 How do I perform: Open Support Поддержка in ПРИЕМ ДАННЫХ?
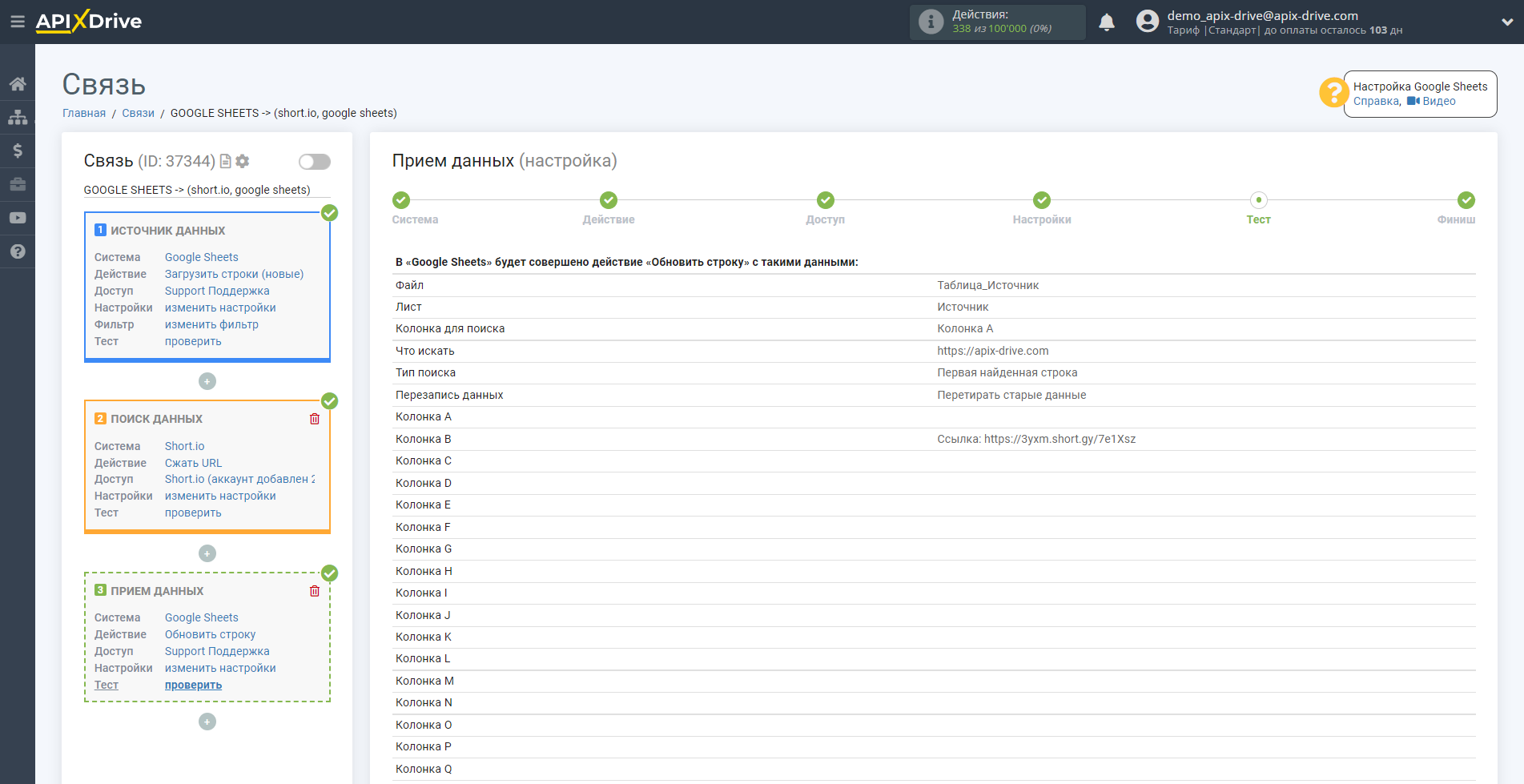pyautogui.click(x=217, y=651)
